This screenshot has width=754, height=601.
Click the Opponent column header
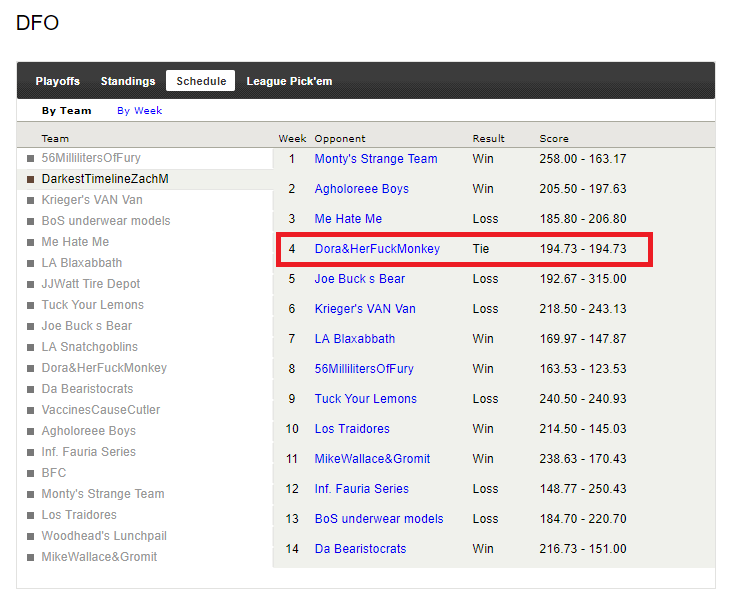[x=339, y=138]
